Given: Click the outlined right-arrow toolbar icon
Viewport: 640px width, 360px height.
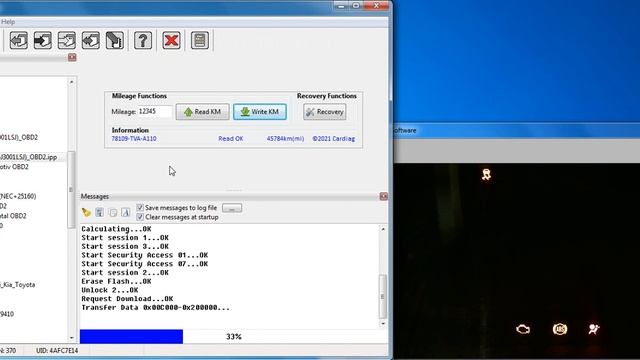Looking at the screenshot, I should pos(67,40).
